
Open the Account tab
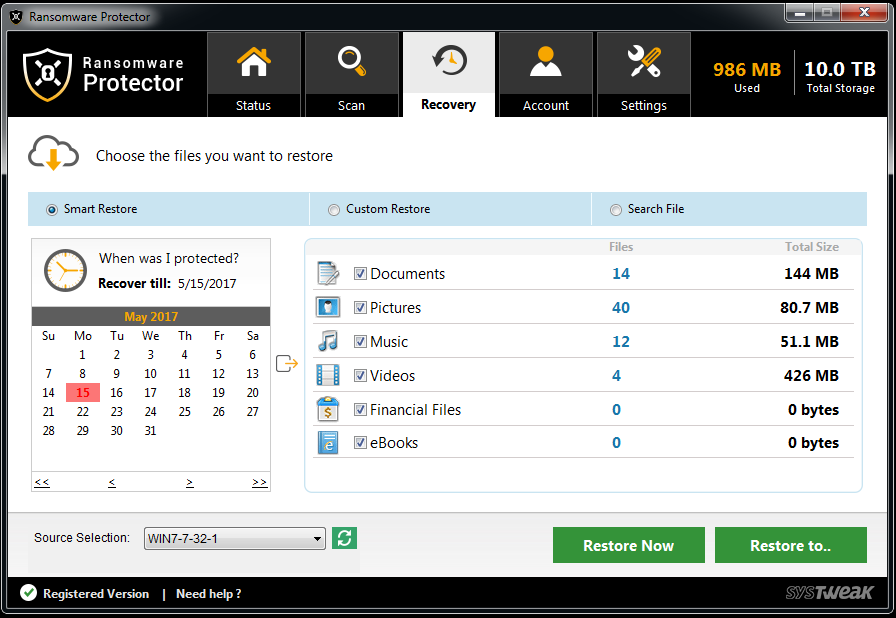point(546,75)
